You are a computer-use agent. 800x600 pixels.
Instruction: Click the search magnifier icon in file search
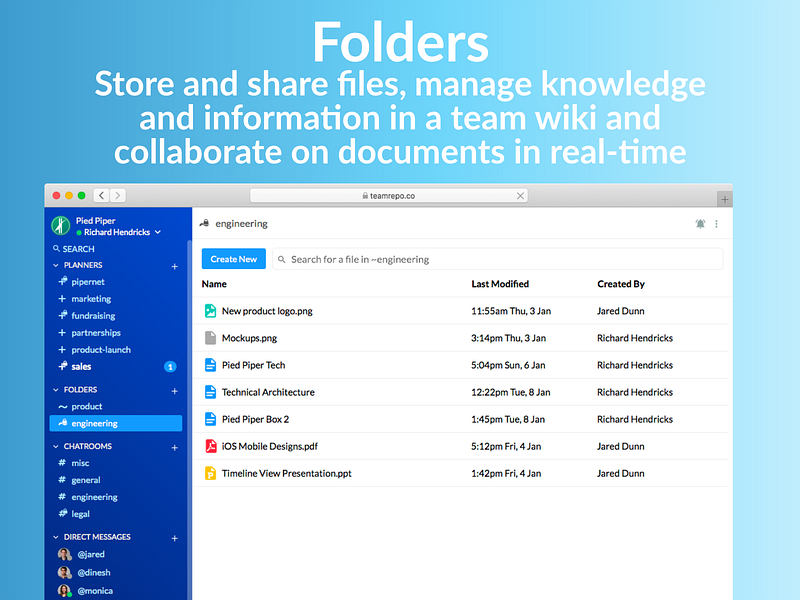pos(281,260)
